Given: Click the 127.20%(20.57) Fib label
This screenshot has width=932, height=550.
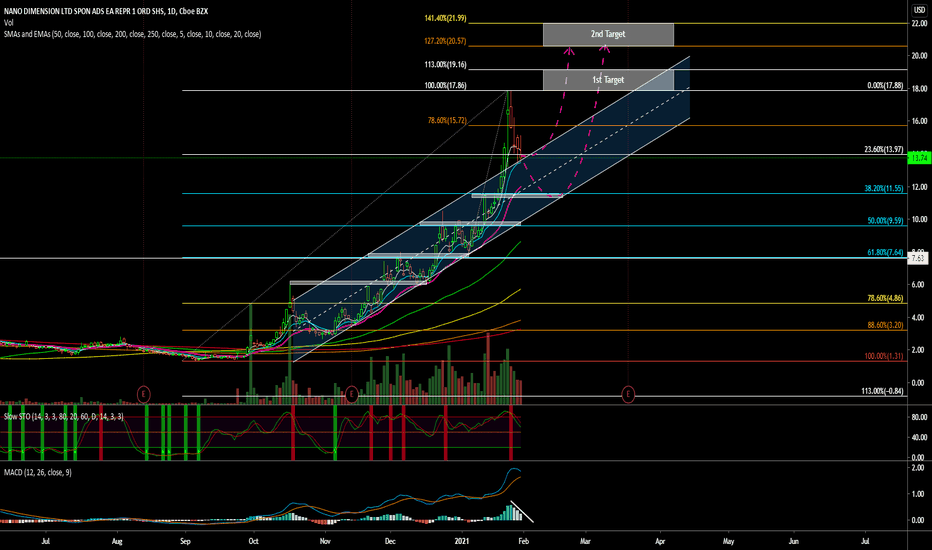Looking at the screenshot, I should [x=445, y=42].
